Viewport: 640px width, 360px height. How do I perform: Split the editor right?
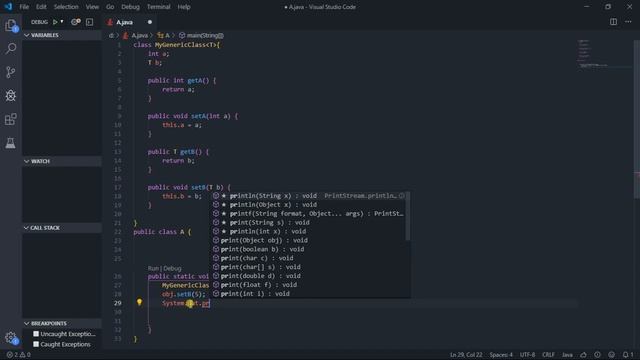tap(613, 22)
